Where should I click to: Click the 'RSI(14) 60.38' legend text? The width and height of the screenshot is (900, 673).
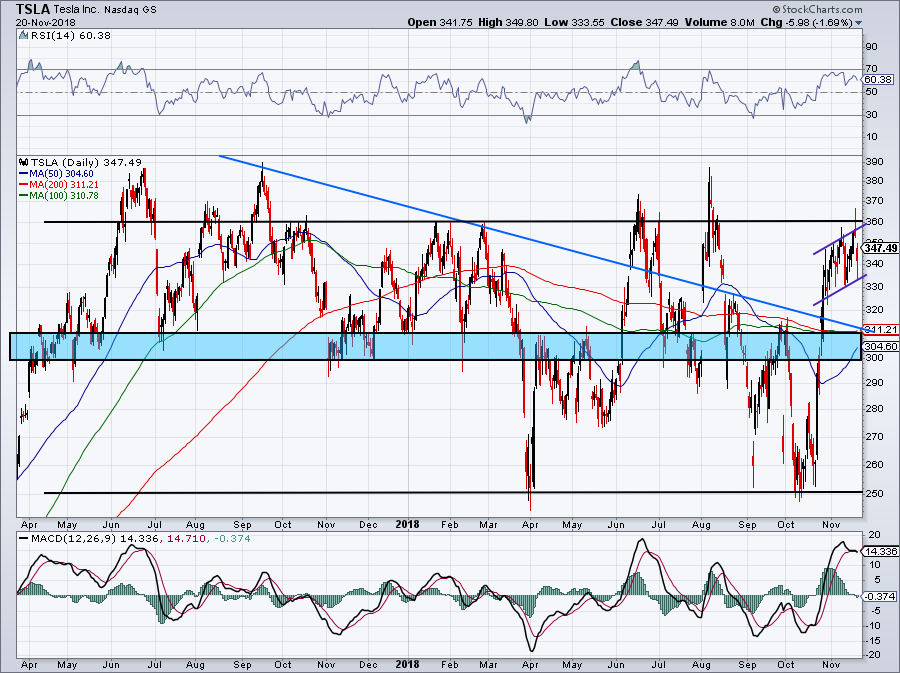point(70,36)
